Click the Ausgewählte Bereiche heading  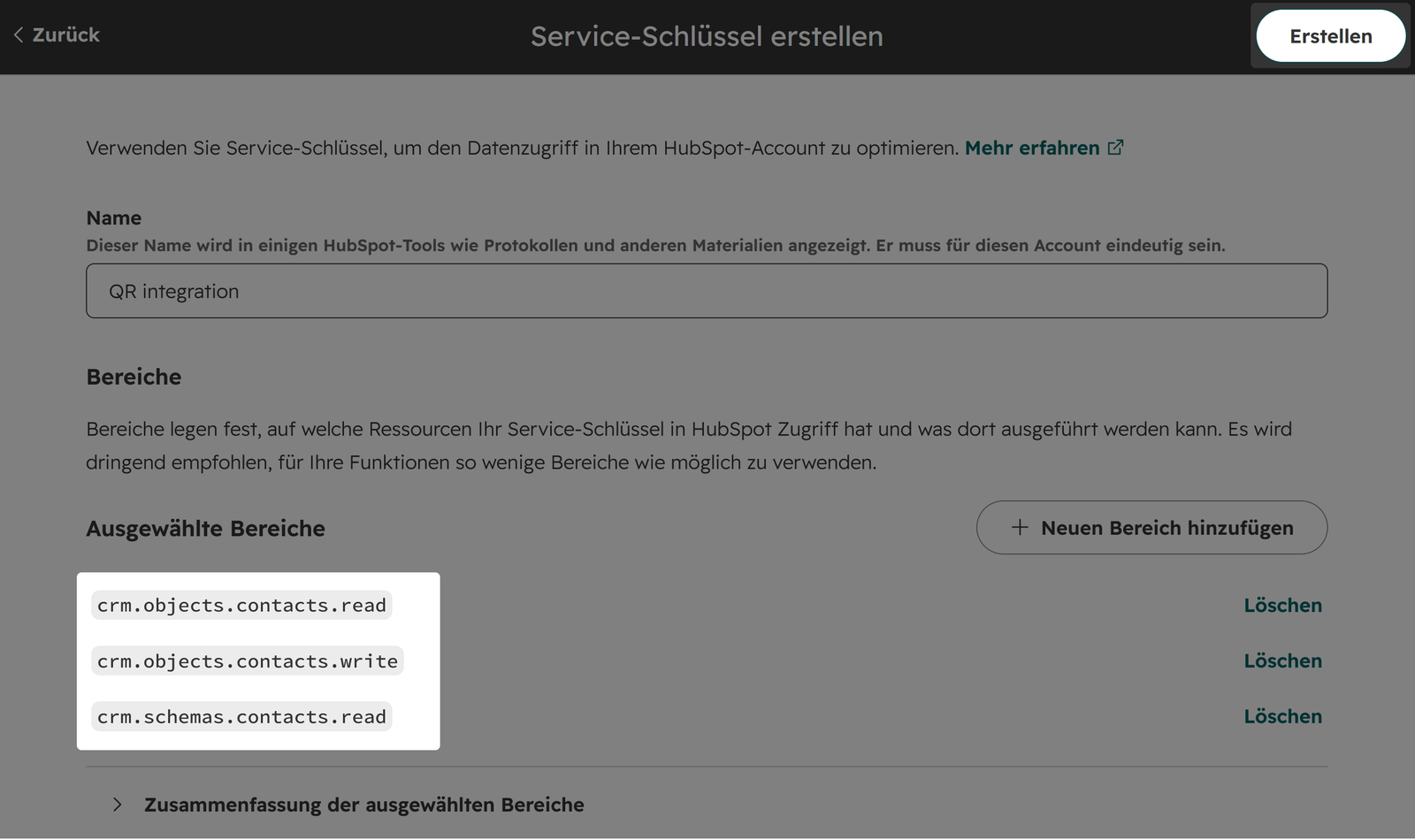[205, 529]
